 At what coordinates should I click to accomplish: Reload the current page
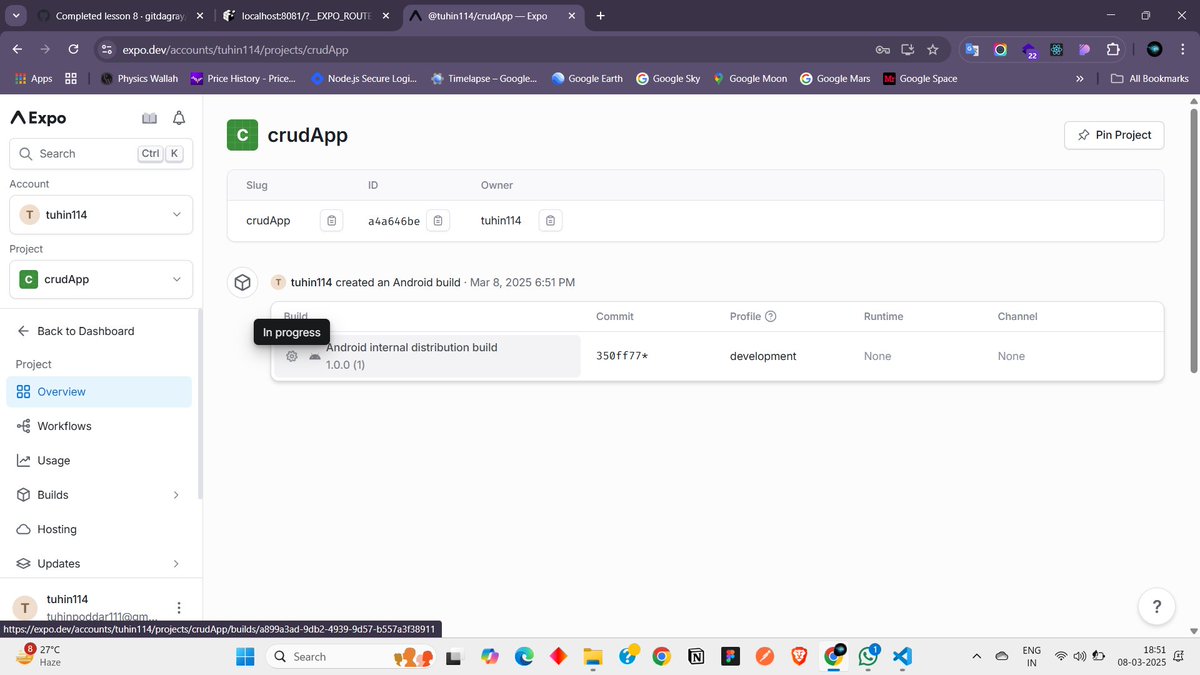73,49
